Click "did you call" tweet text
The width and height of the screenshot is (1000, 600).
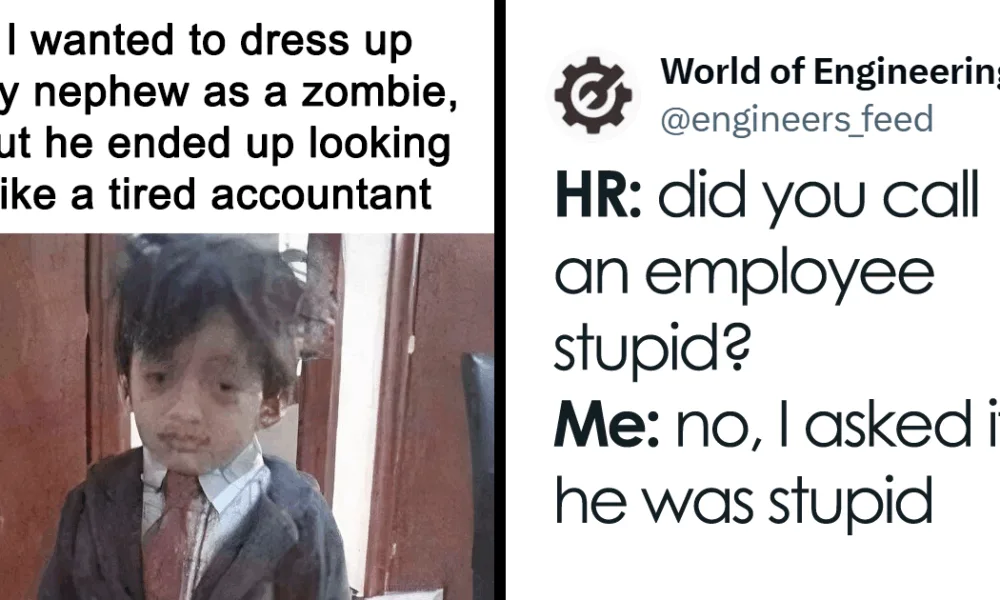click(x=818, y=198)
